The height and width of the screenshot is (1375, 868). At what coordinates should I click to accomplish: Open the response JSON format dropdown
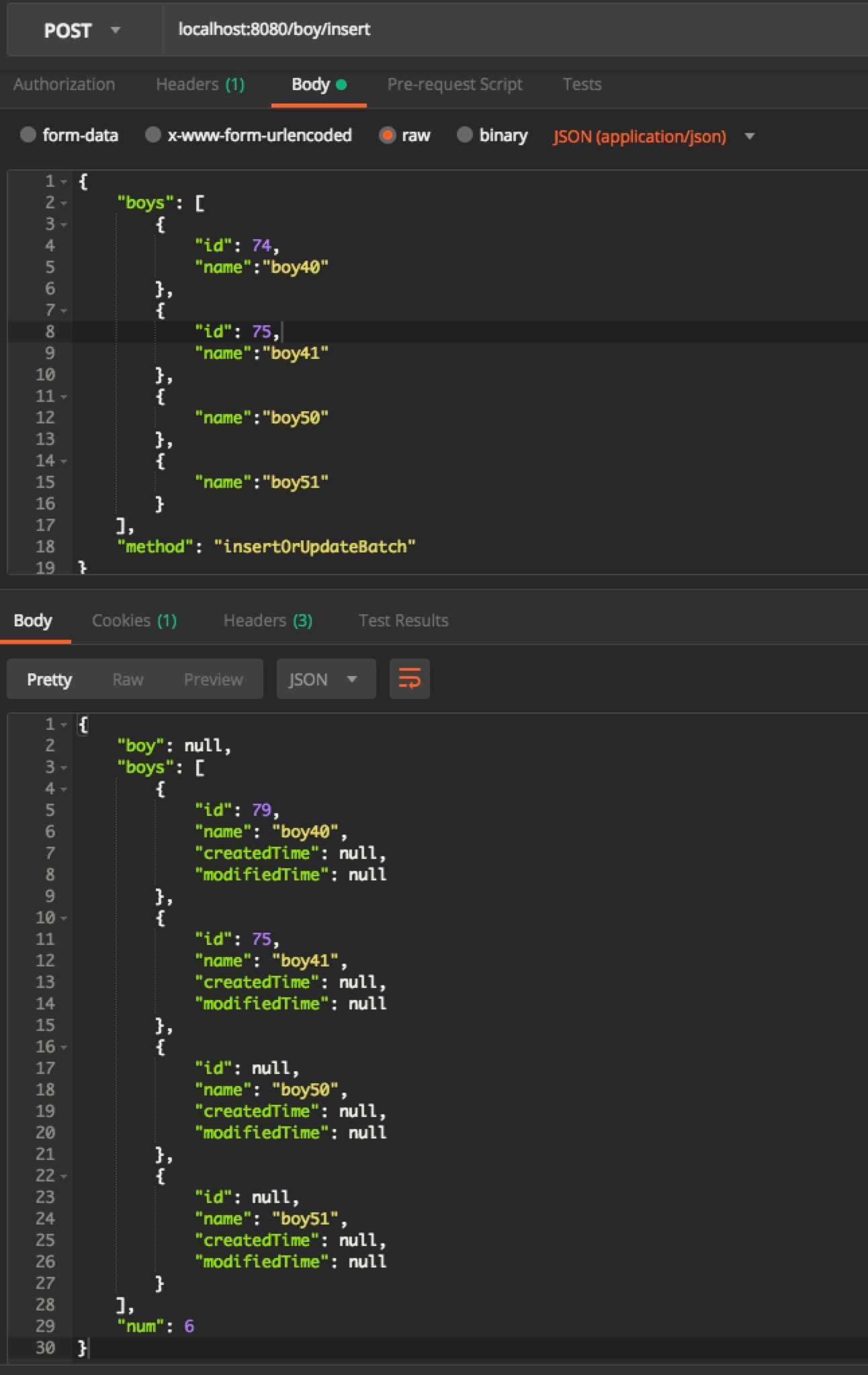coord(326,679)
